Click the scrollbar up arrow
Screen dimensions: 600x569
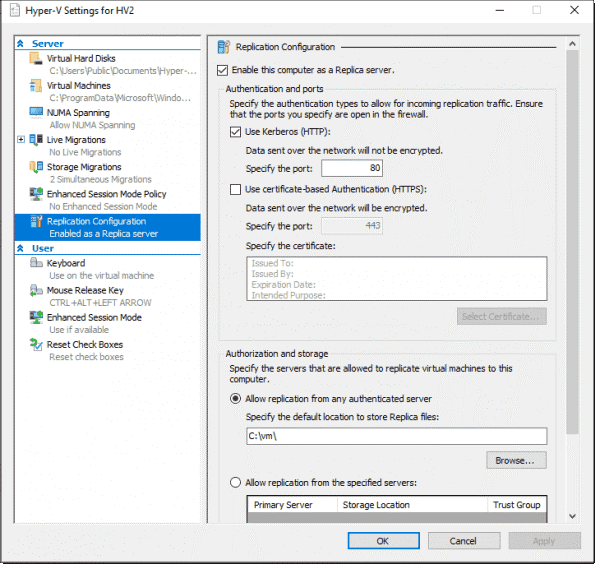click(x=572, y=44)
